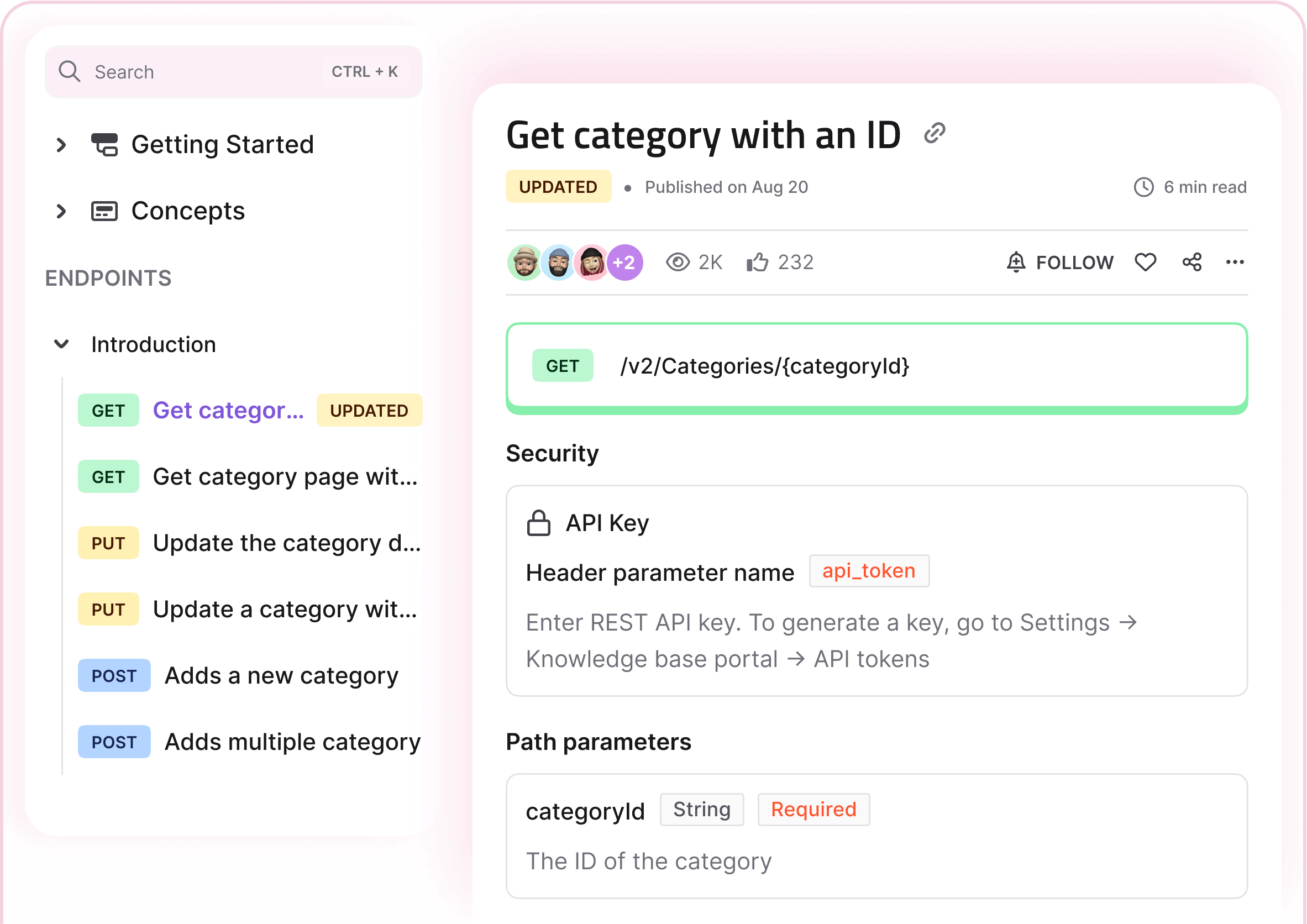Focus the Search input field
This screenshot has height=924, width=1307.
(205, 72)
